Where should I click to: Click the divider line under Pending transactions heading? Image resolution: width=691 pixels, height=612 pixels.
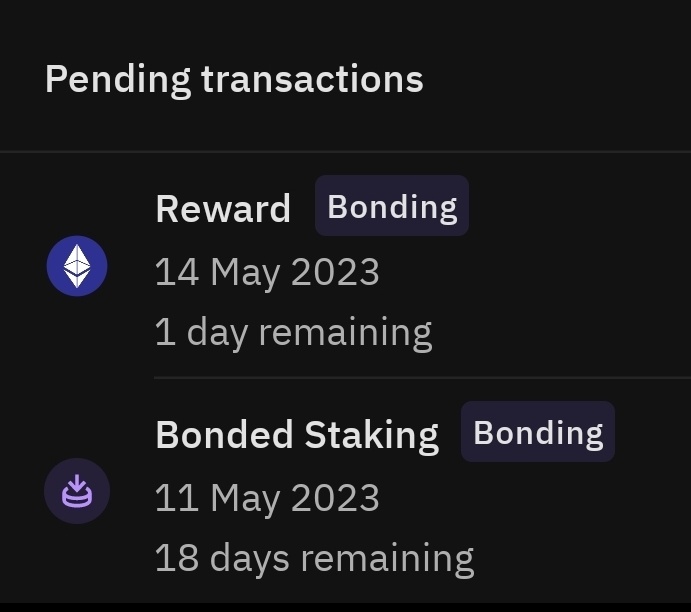[x=345, y=152]
